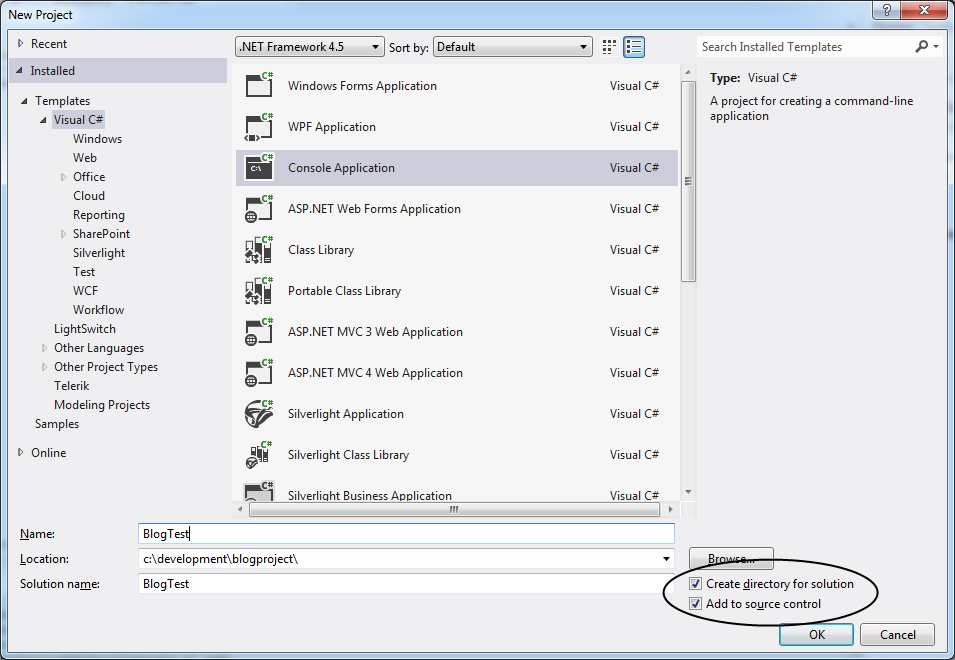
Task: Select the Reporting category
Action: tap(99, 215)
